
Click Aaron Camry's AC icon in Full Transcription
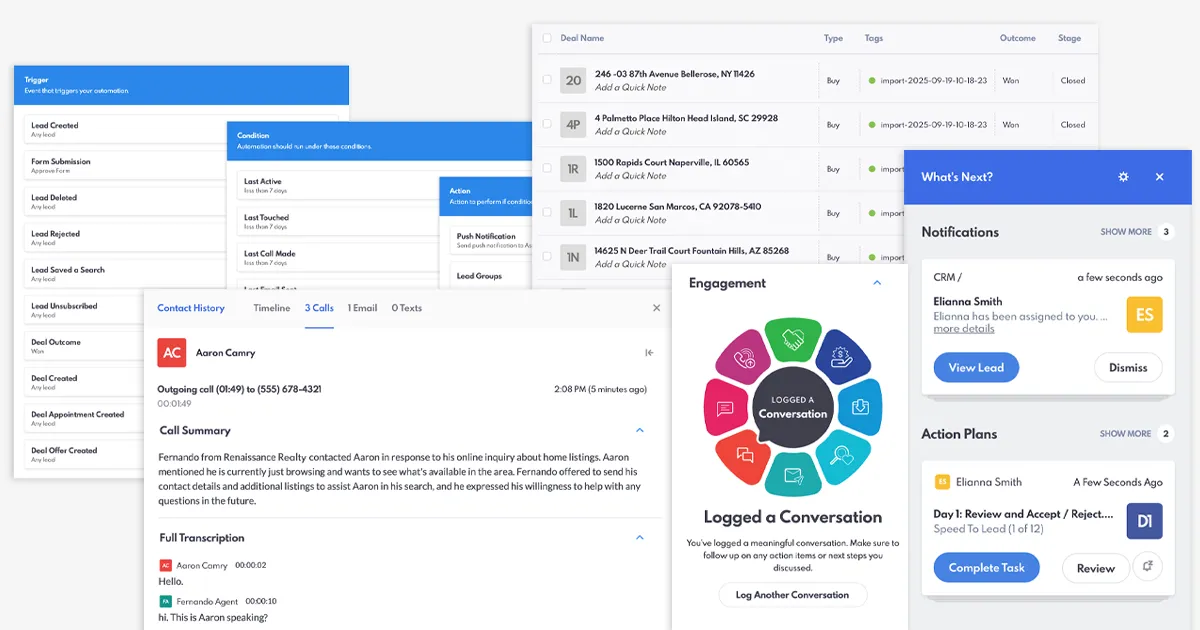(165, 565)
